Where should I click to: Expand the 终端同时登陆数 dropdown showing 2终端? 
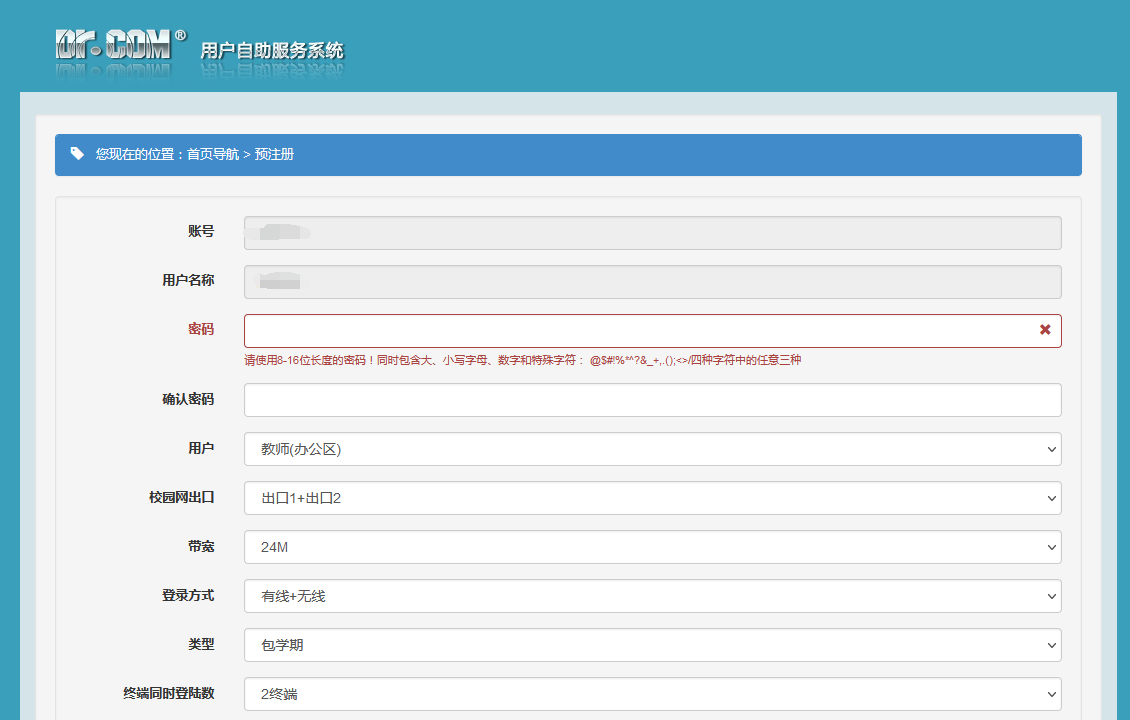(652, 694)
